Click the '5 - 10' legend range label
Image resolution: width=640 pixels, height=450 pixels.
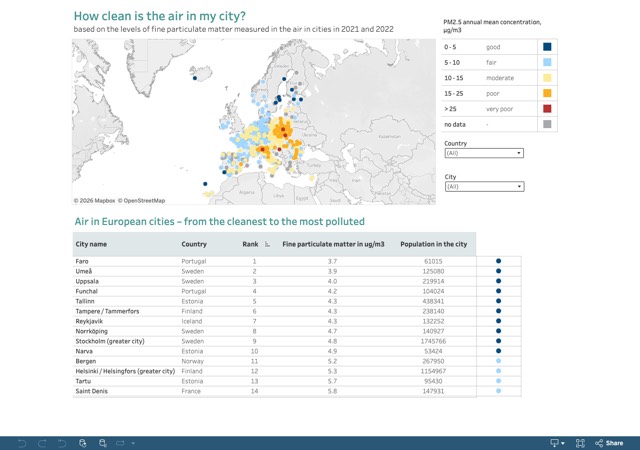[x=452, y=62]
